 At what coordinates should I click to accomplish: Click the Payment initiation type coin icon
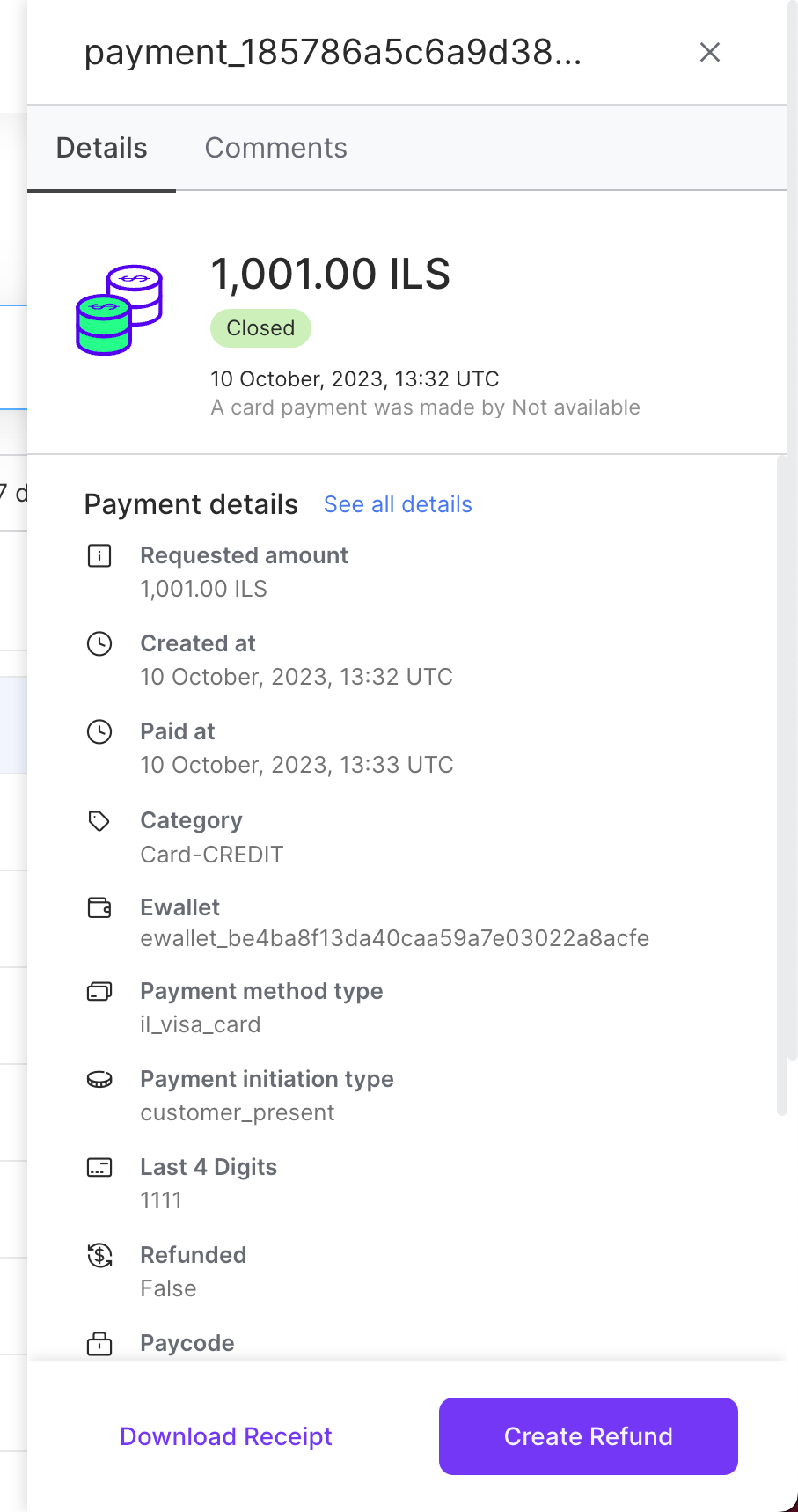(x=99, y=1080)
